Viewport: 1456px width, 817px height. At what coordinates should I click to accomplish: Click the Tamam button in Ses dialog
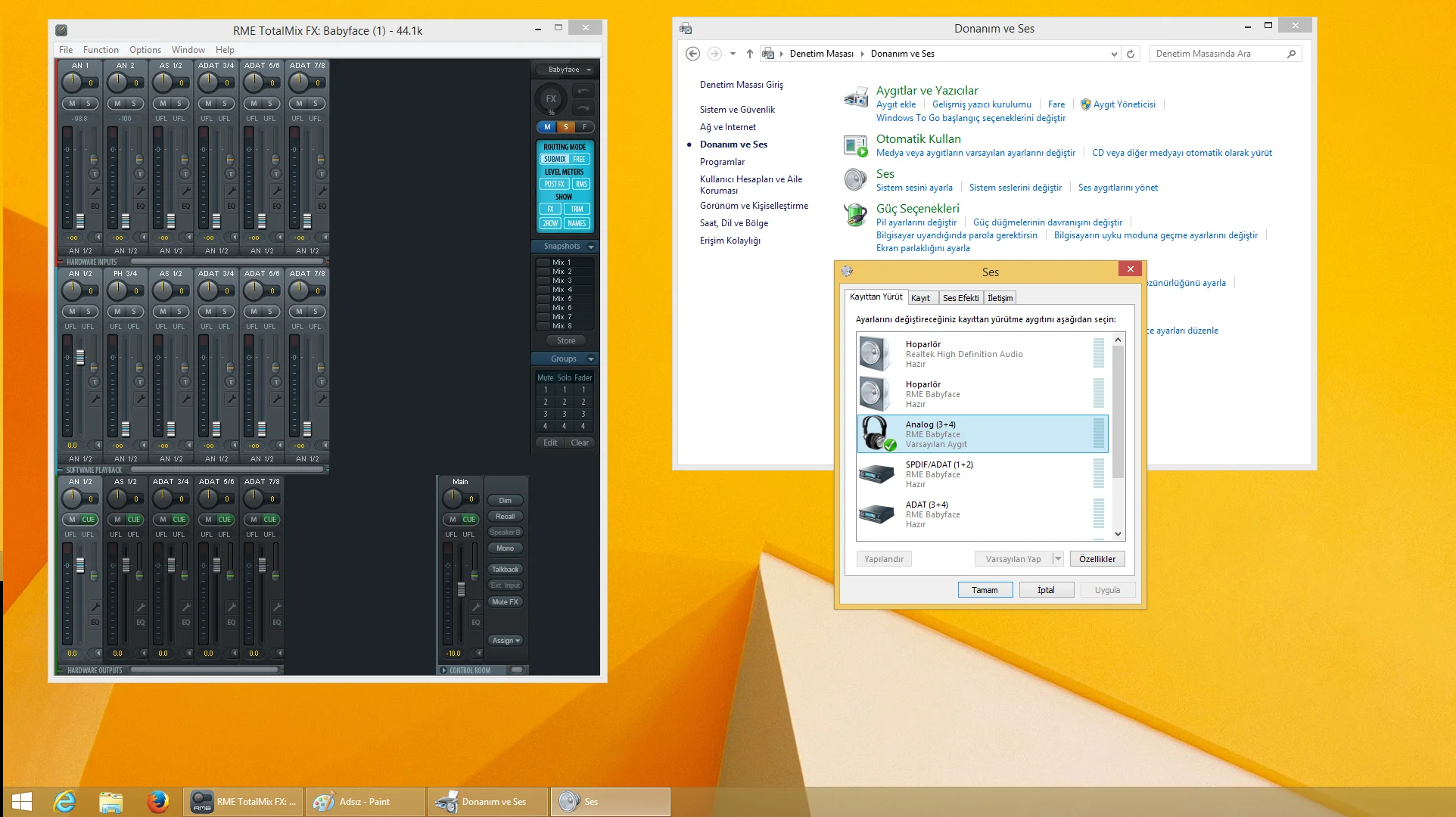[985, 590]
